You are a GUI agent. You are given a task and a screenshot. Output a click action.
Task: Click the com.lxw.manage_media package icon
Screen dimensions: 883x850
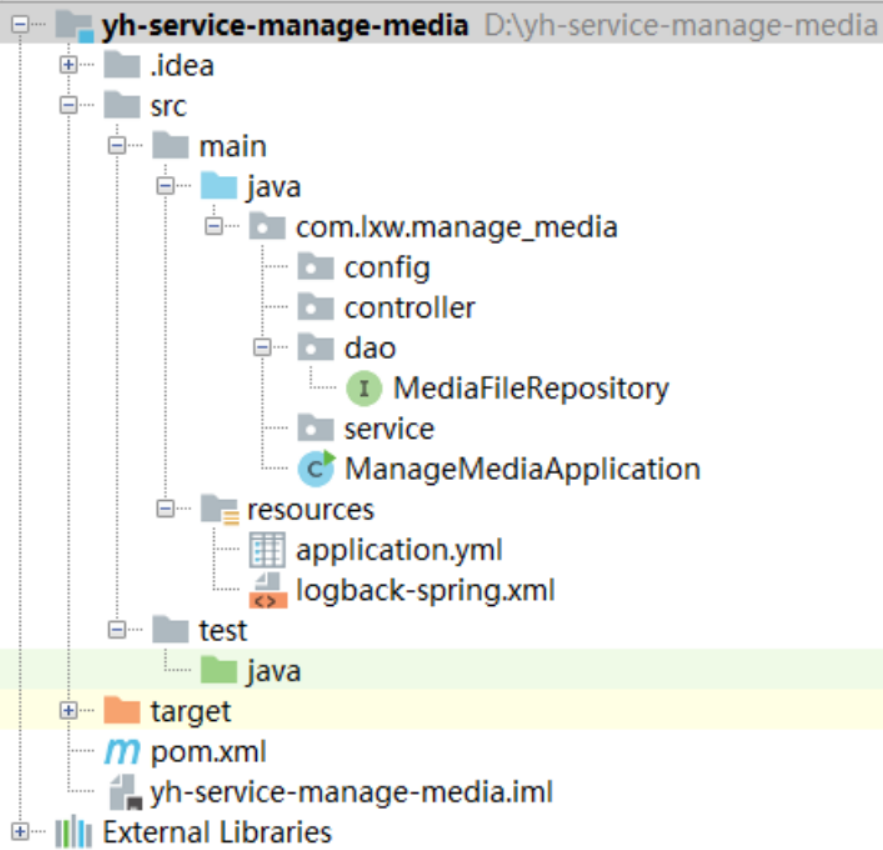[x=267, y=227]
